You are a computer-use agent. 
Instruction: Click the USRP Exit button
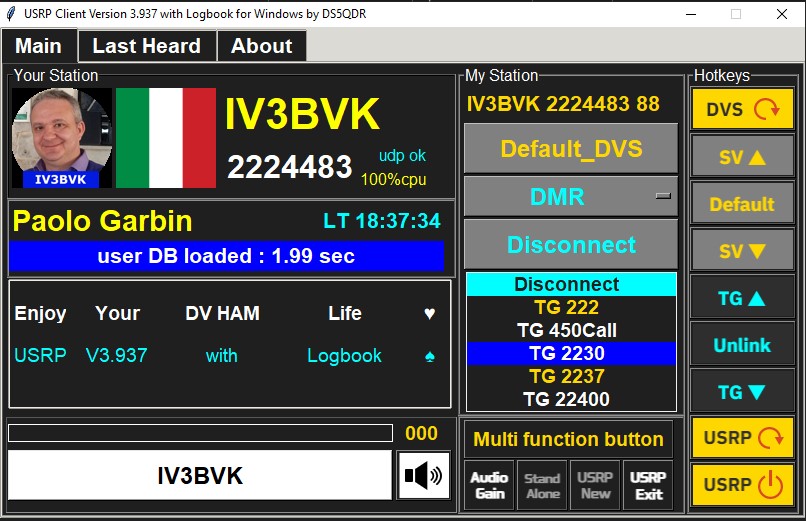(x=648, y=485)
